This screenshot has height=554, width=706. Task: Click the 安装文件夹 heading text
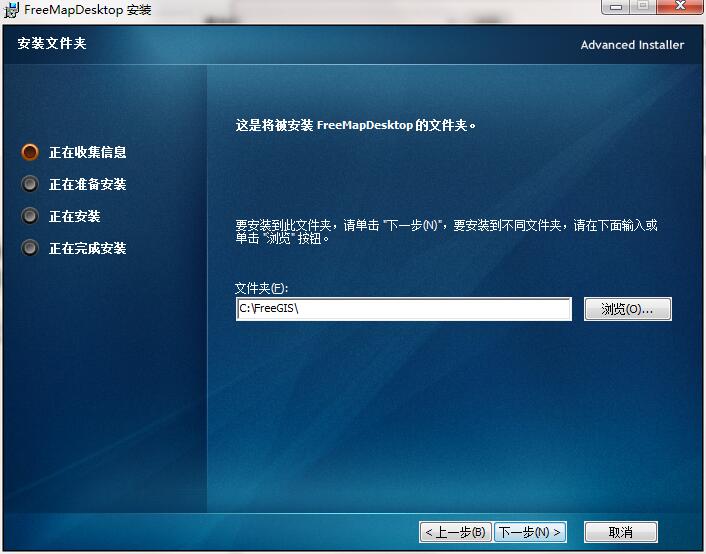(x=52, y=43)
